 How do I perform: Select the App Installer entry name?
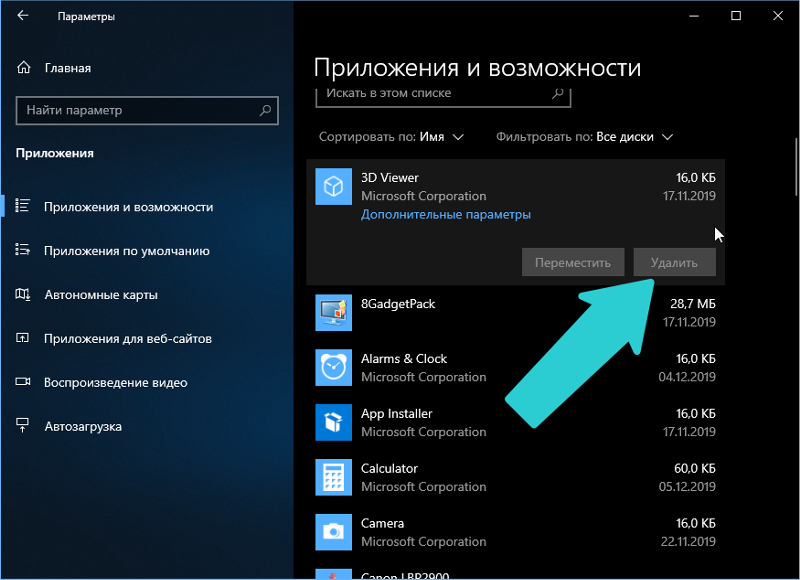(x=396, y=414)
